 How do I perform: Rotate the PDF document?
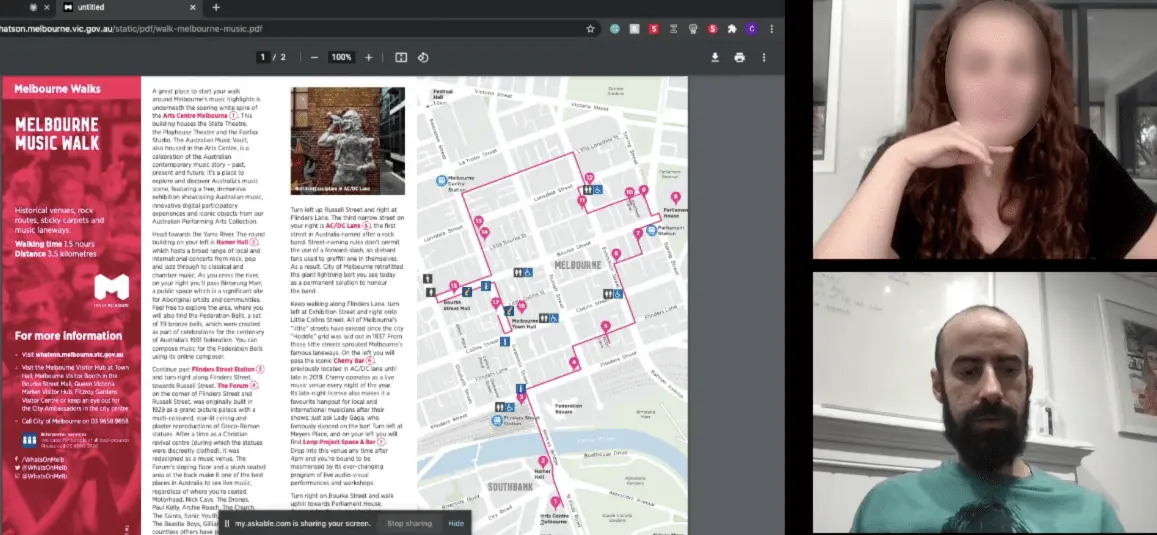tap(423, 57)
